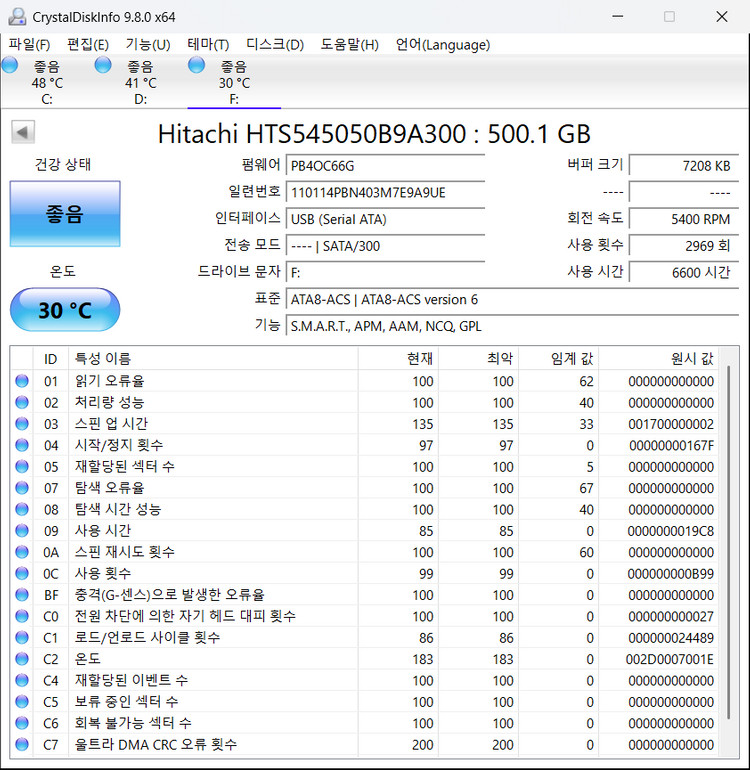This screenshot has width=750, height=770.
Task: Click the standard field ATA8-ACS version 6
Action: (x=512, y=300)
